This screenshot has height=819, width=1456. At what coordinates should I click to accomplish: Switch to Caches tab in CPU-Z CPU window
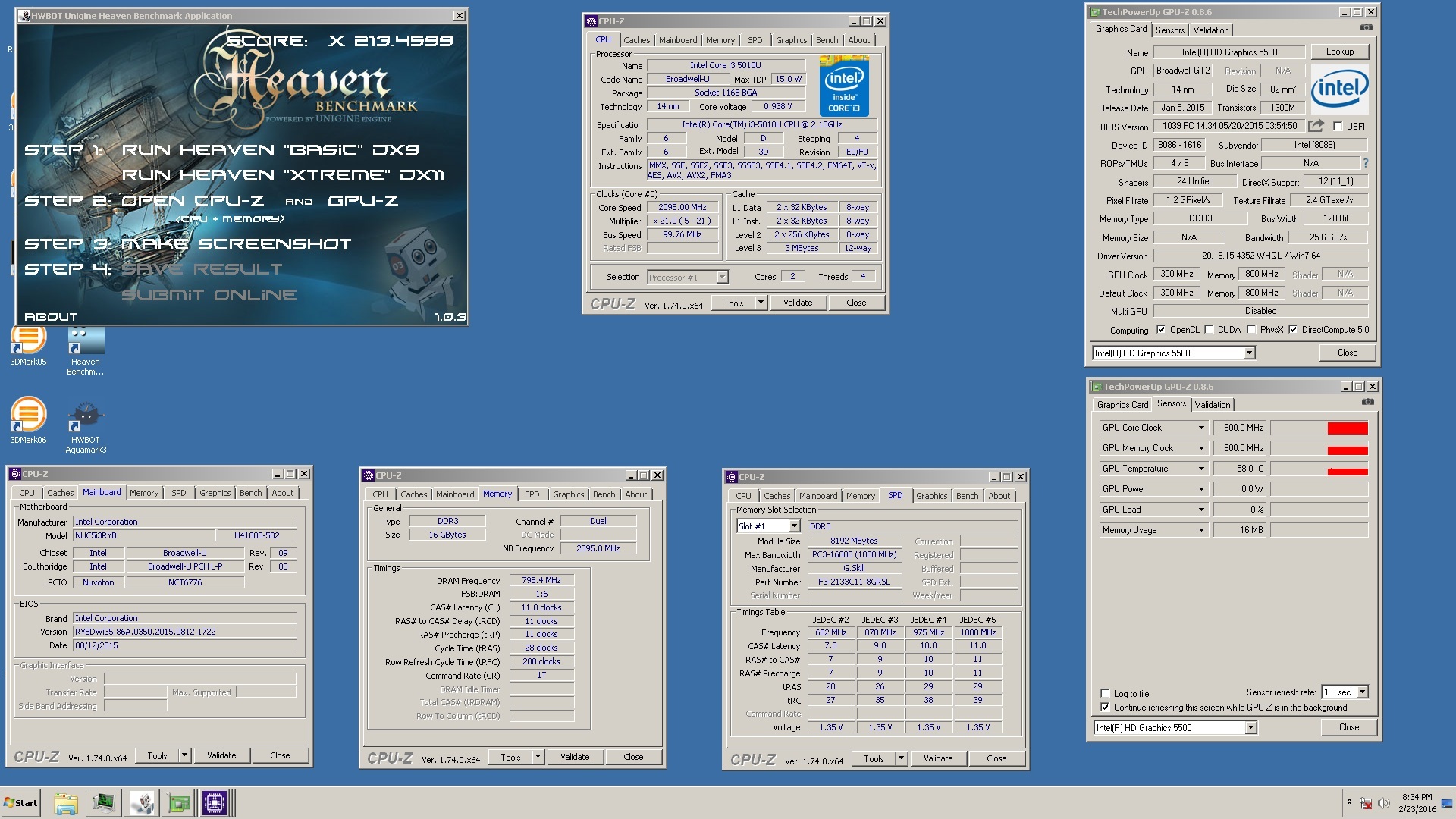coord(636,40)
